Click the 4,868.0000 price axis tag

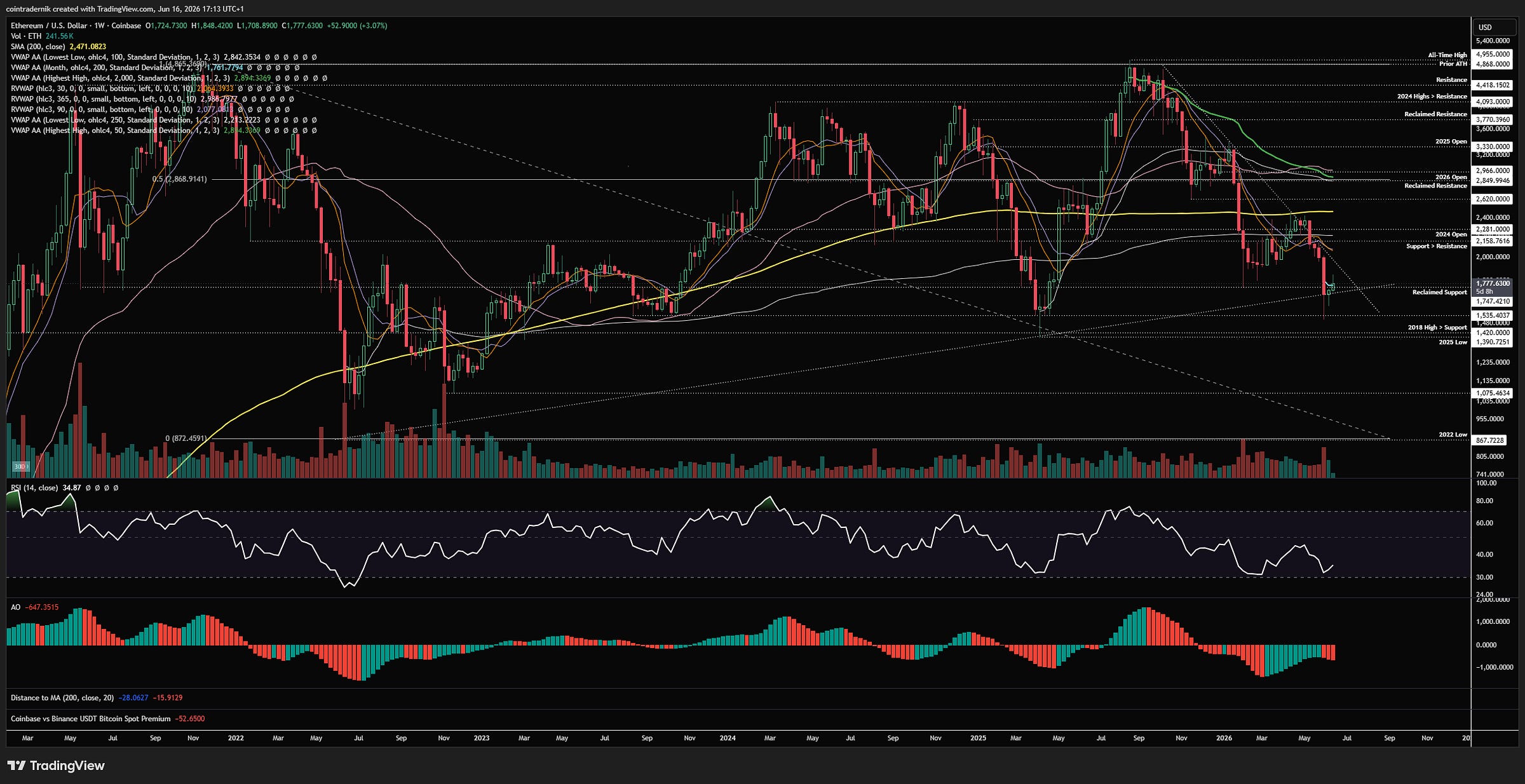[x=1493, y=64]
